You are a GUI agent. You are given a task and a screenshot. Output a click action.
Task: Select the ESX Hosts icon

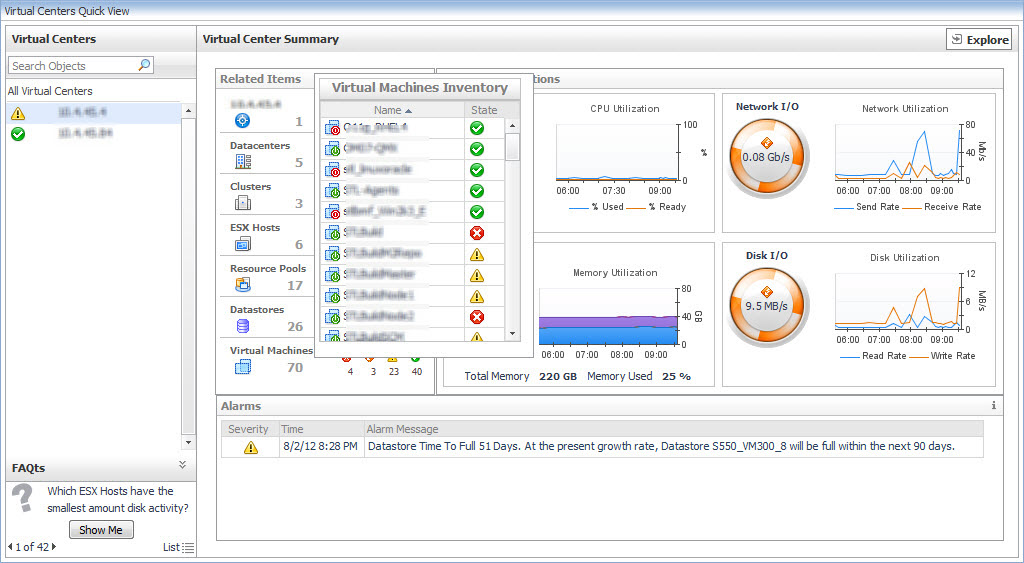(242, 244)
